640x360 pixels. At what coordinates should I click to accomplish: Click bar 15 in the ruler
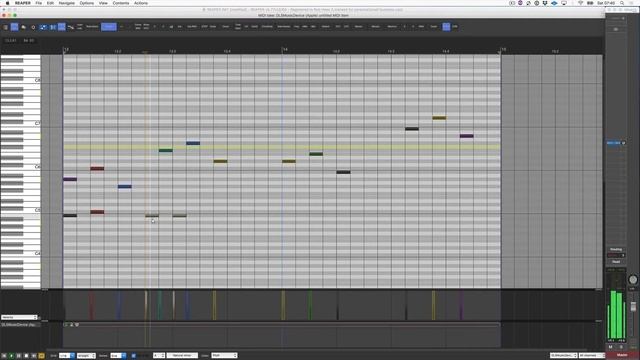pyautogui.click(x=503, y=49)
